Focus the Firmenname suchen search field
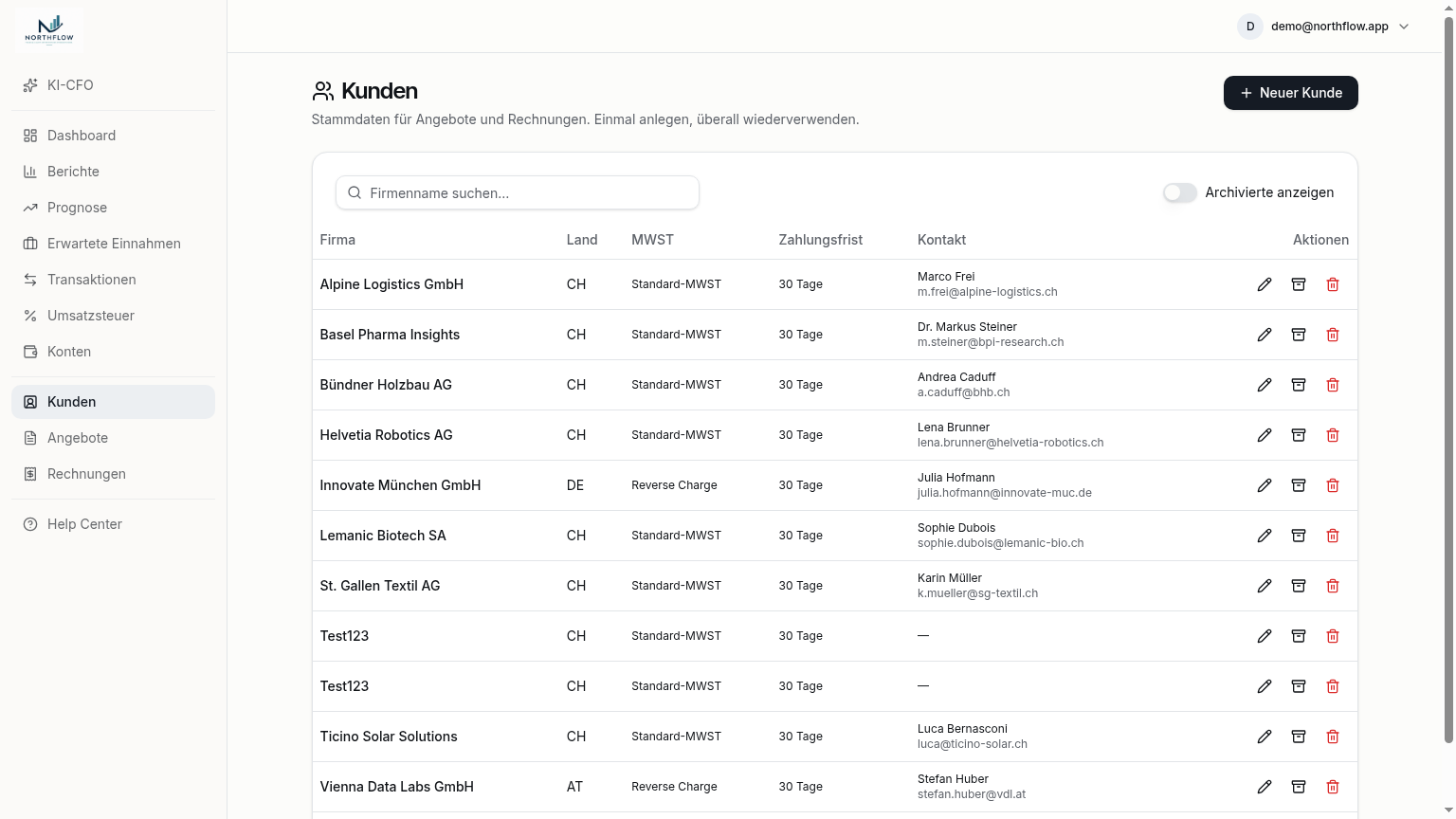The height and width of the screenshot is (819, 1456). coord(518,192)
